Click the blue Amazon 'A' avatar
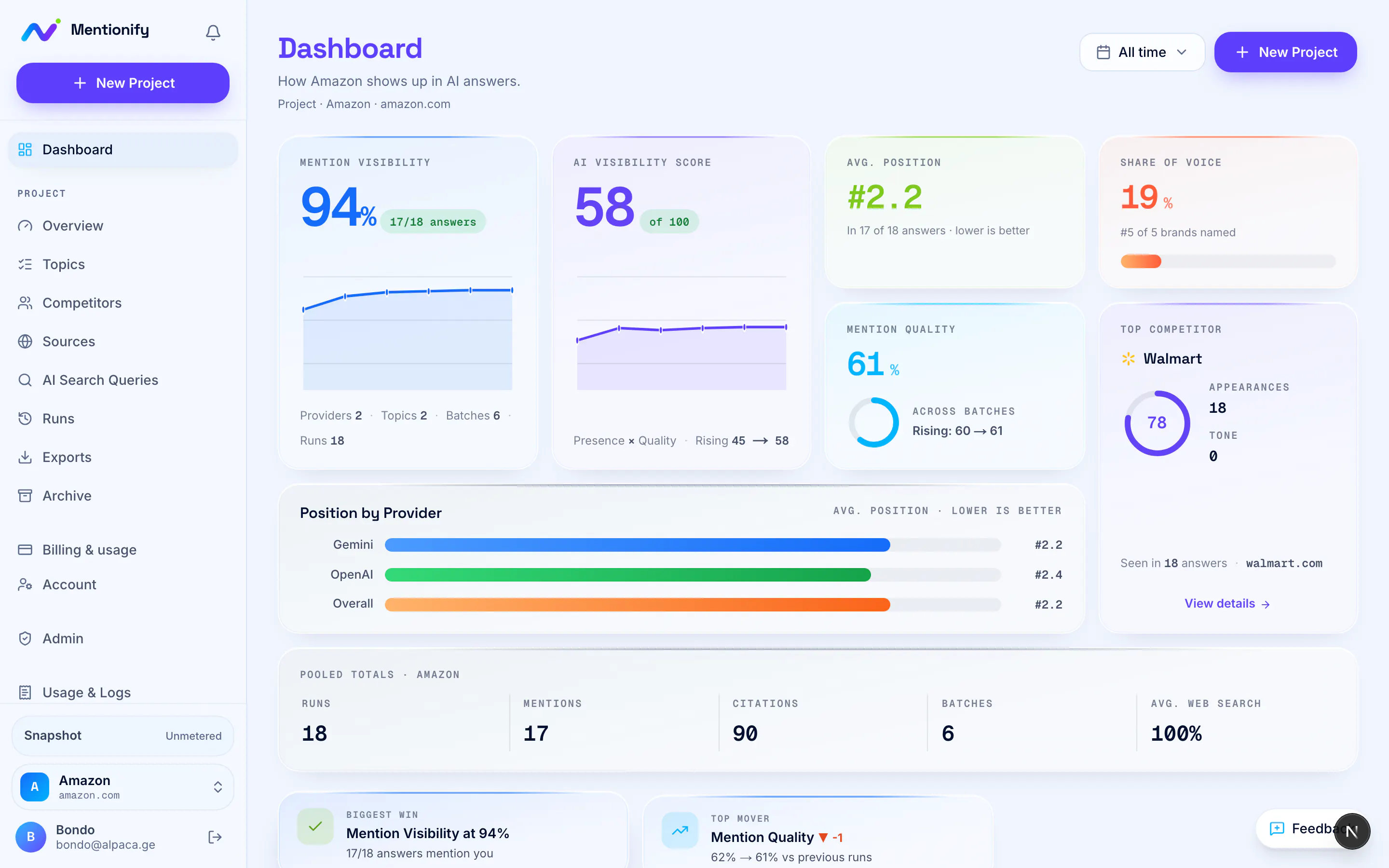 point(34,787)
